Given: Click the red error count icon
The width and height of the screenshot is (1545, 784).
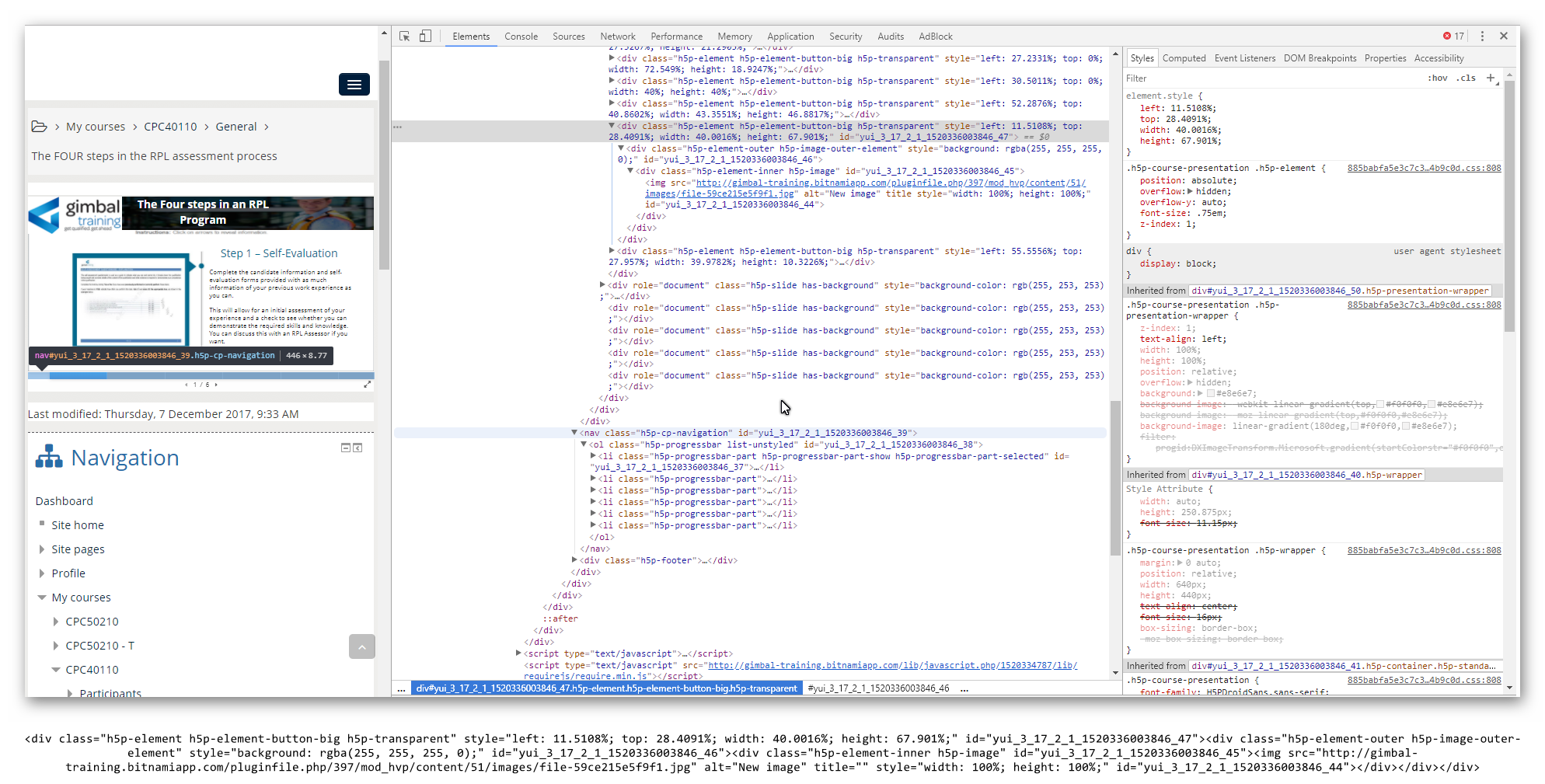Looking at the screenshot, I should pyautogui.click(x=1447, y=36).
